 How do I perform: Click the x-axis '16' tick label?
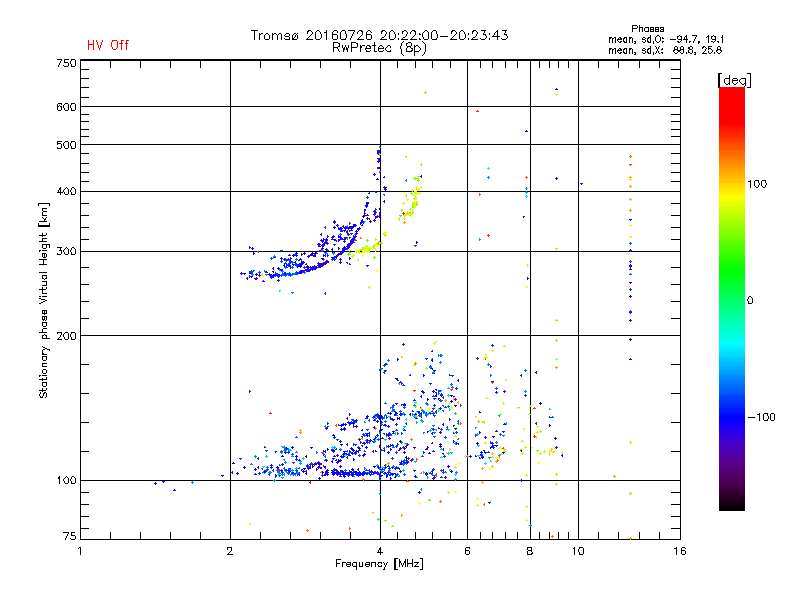[680, 551]
